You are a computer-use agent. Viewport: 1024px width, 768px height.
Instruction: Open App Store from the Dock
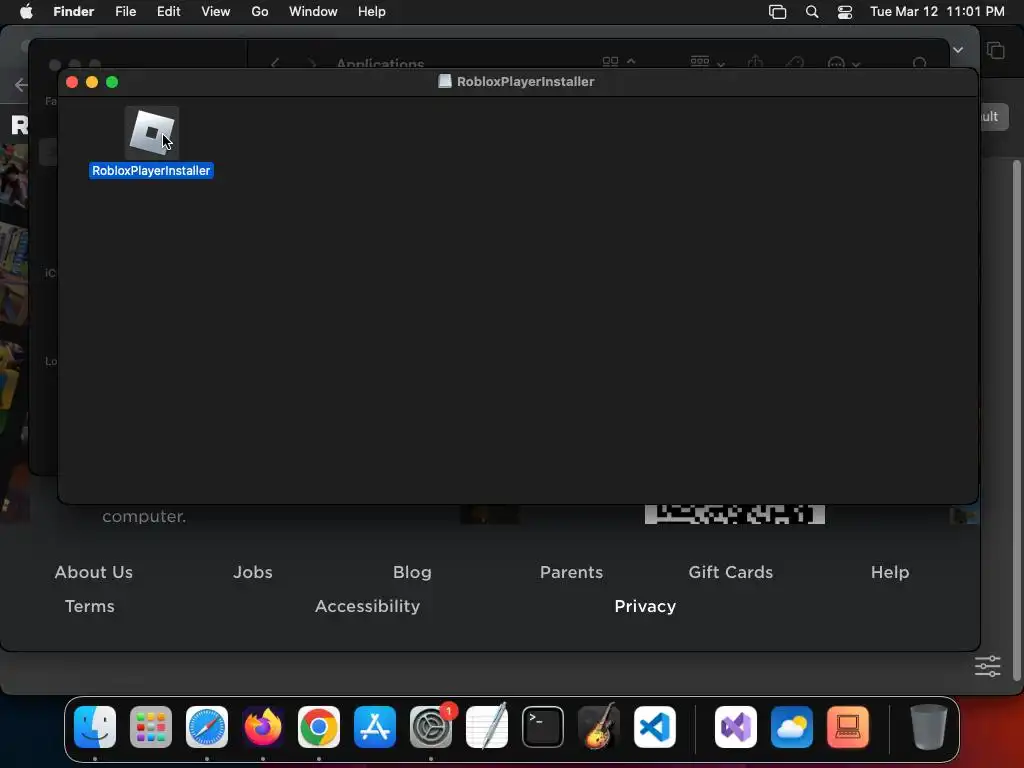tap(375, 727)
